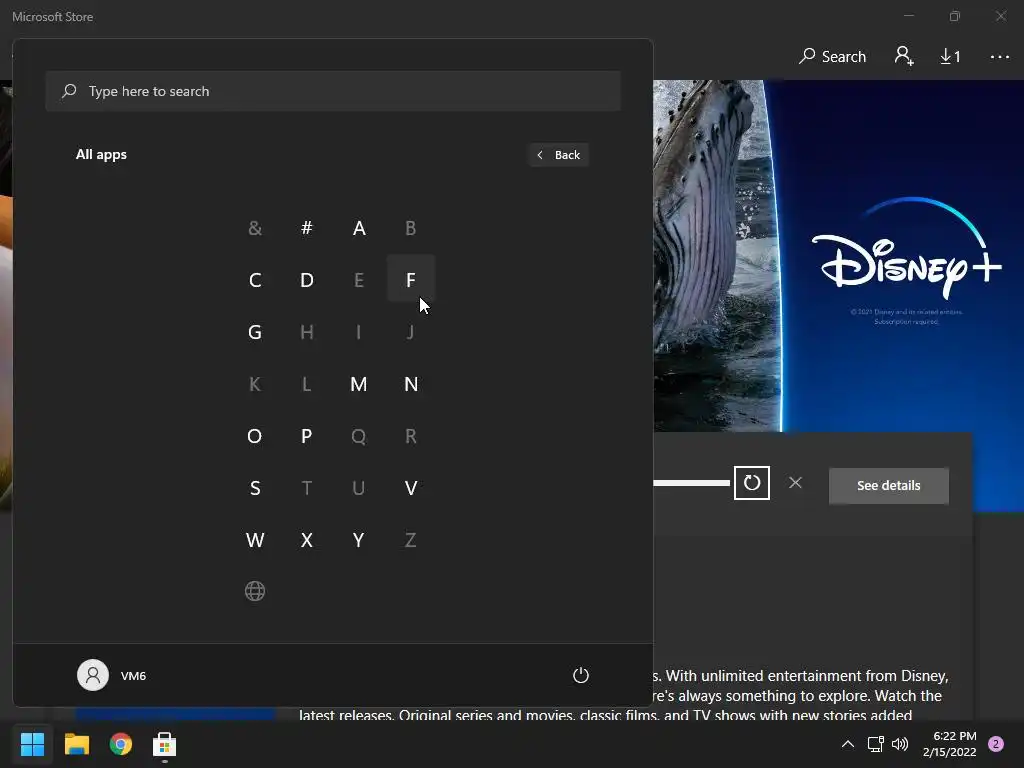Choose letter N in the grid
Image resolution: width=1024 pixels, height=768 pixels.
411,384
